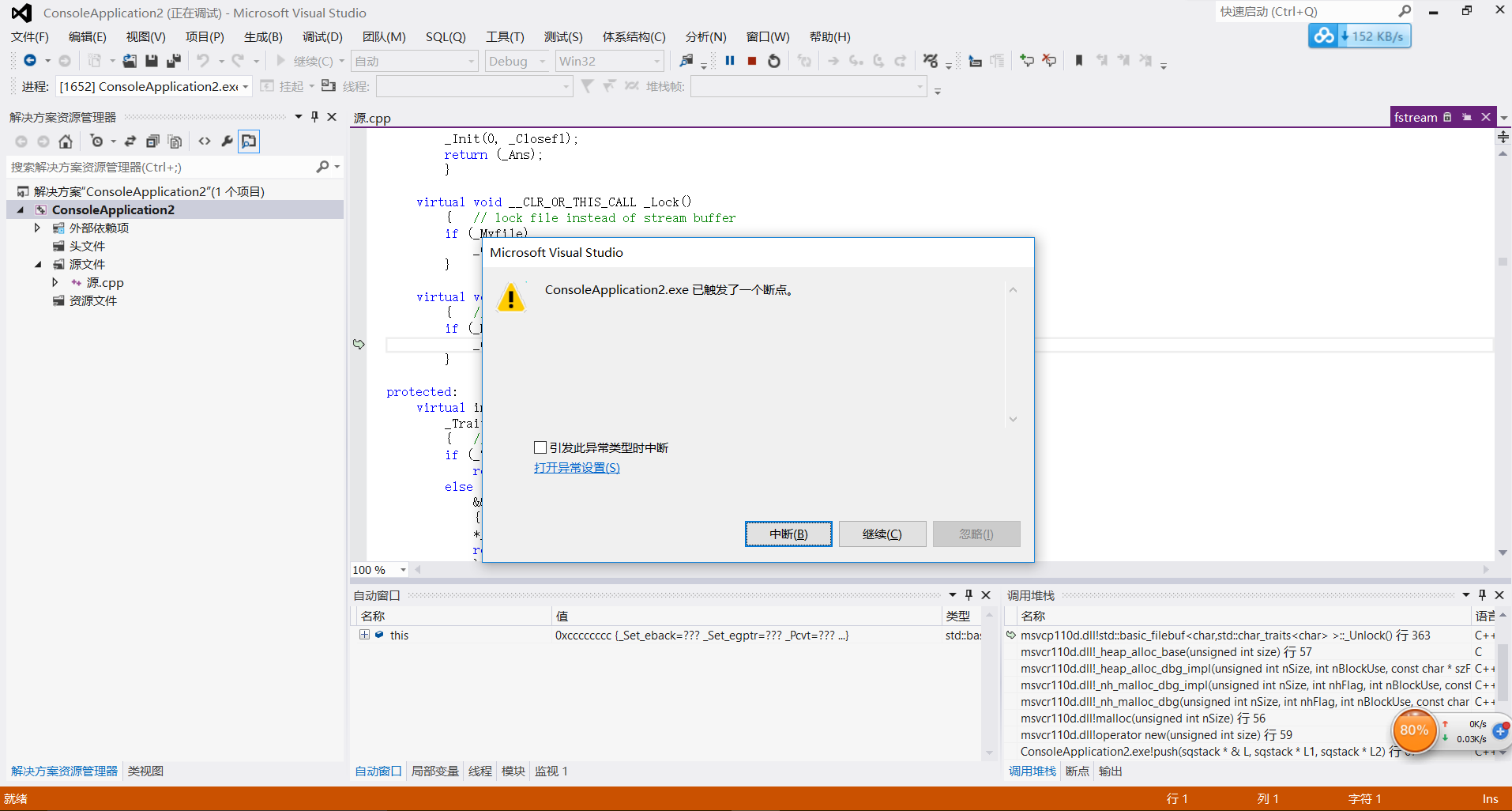
Task: Stop debugging with the red square
Action: (752, 61)
